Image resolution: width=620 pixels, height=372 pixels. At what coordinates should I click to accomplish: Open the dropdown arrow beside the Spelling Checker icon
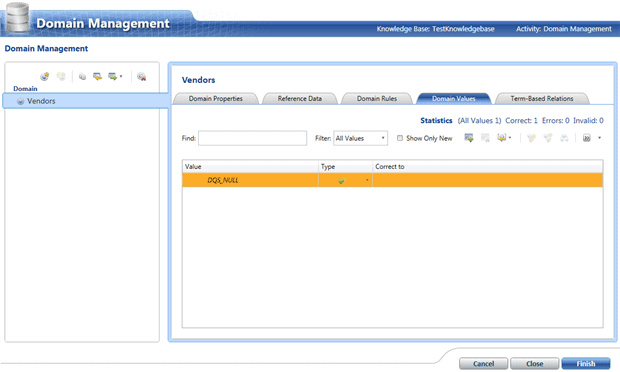click(599, 138)
